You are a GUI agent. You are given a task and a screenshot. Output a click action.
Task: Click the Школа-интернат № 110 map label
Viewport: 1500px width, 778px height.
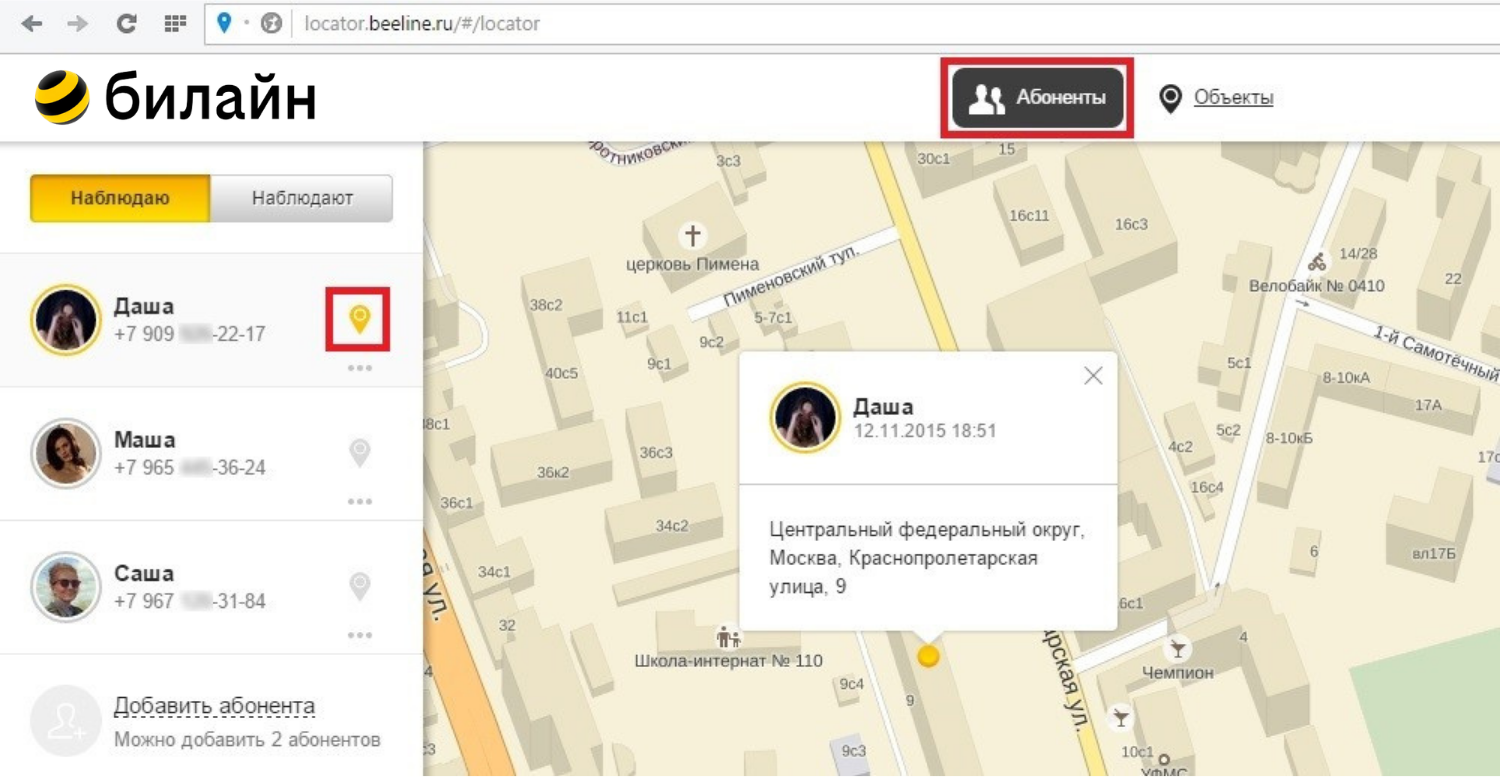coord(729,661)
